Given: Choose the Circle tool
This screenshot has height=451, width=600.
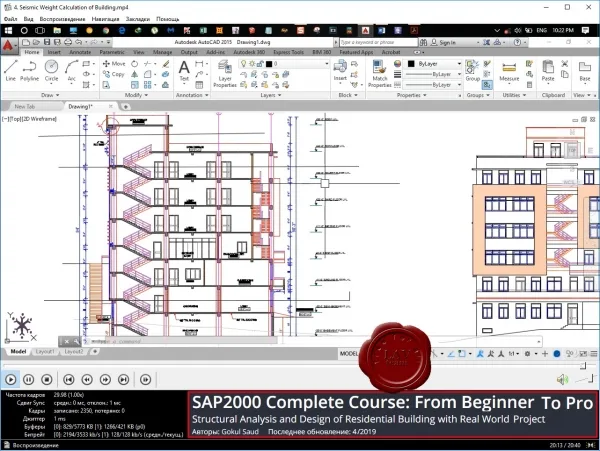Looking at the screenshot, I should pos(51,70).
